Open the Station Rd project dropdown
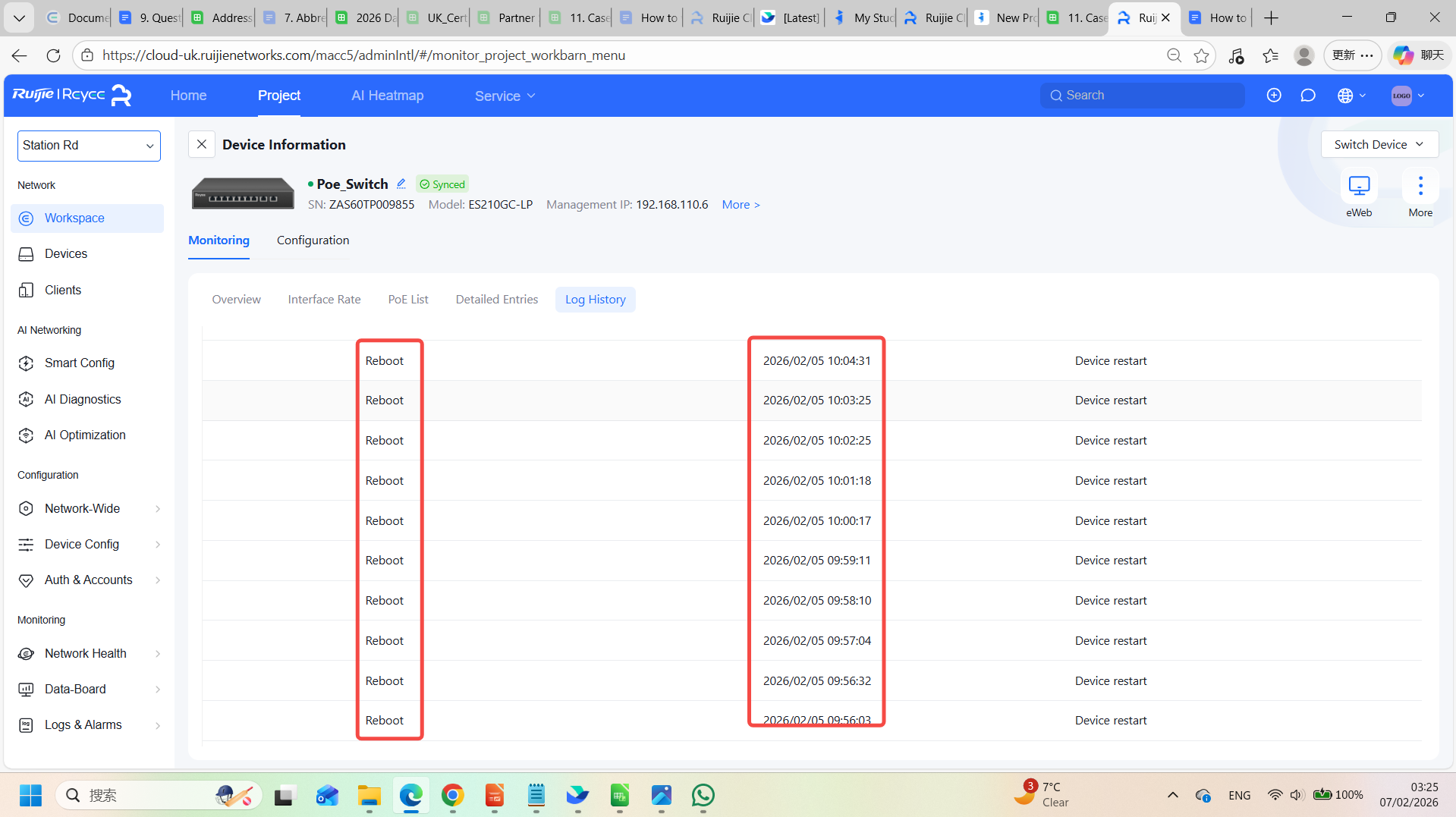This screenshot has width=1456, height=817. click(x=89, y=146)
